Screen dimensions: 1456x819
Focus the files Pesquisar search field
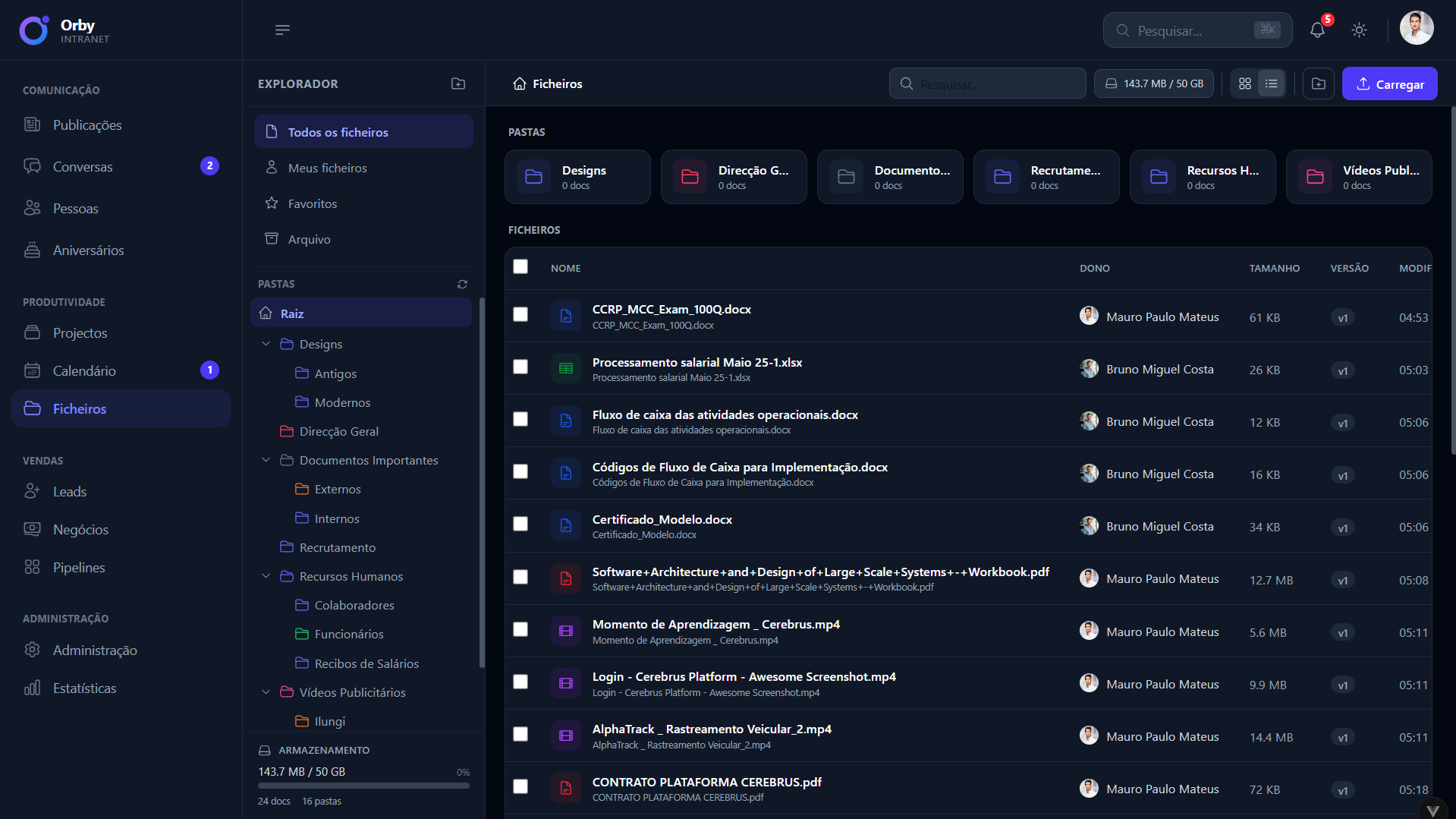987,83
